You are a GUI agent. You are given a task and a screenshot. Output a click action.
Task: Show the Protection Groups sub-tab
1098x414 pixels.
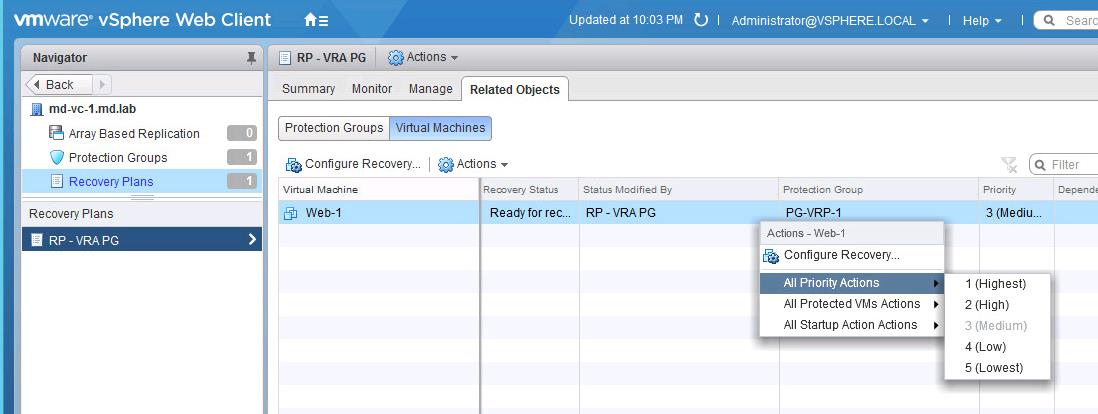[x=334, y=128]
